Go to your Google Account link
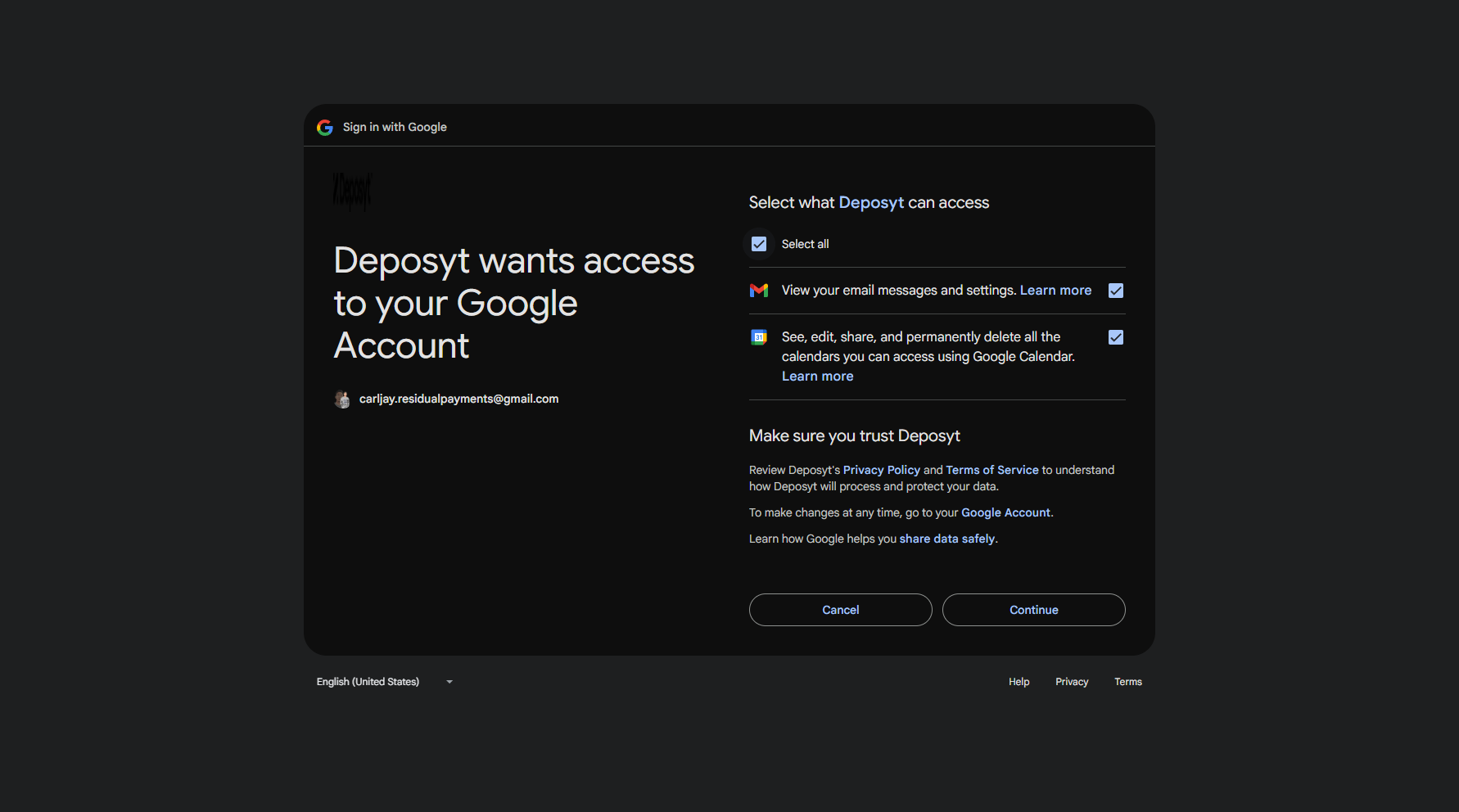This screenshot has width=1459, height=812. pyautogui.click(x=1005, y=512)
